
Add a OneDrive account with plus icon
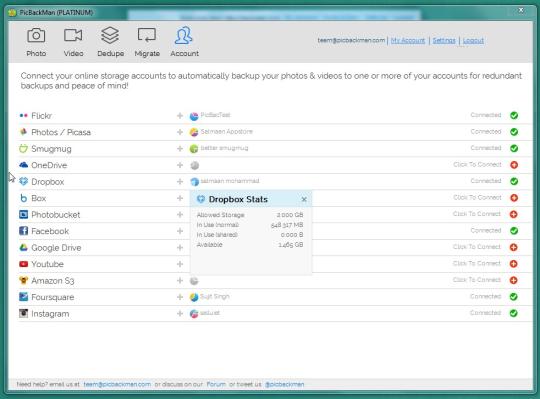[180, 165]
